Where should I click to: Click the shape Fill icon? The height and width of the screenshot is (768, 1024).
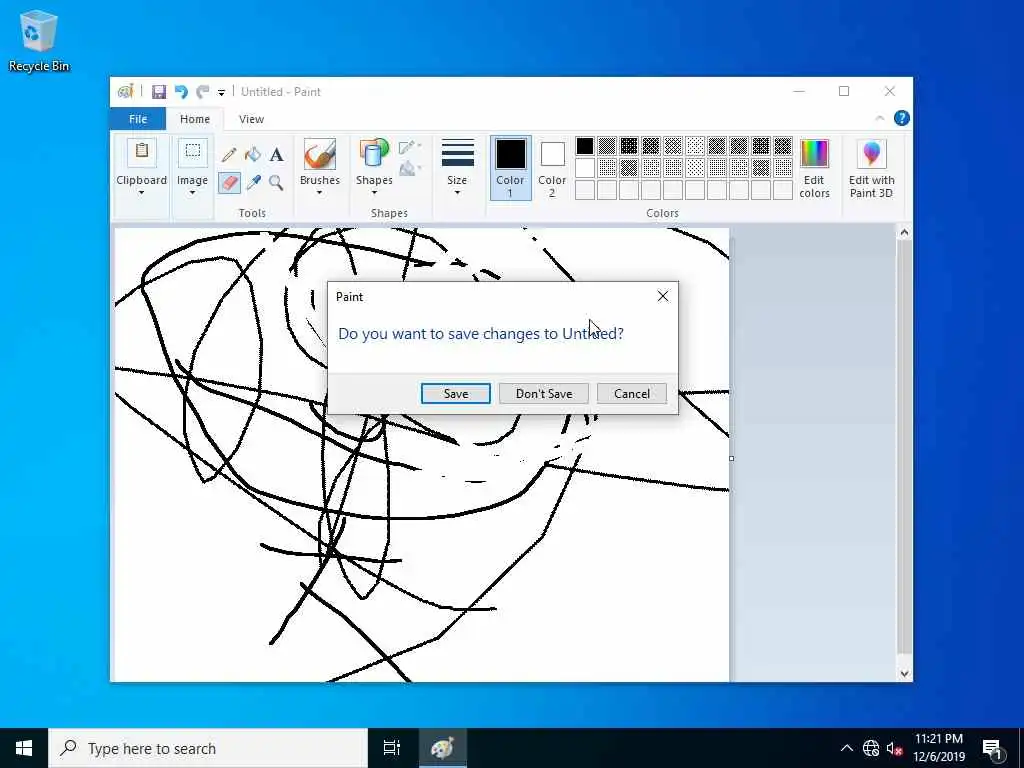[x=408, y=169]
